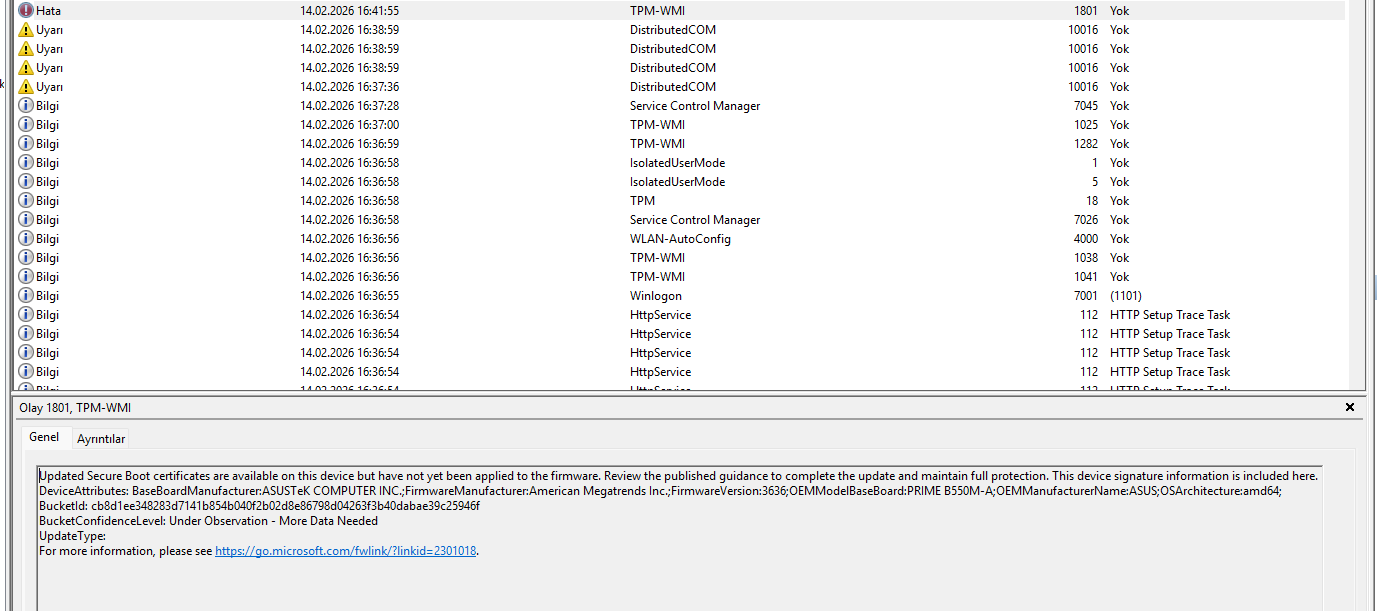Select the 'IsolatedUserMode' source of event 5
This screenshot has height=611, width=1377.
pyautogui.click(x=677, y=182)
